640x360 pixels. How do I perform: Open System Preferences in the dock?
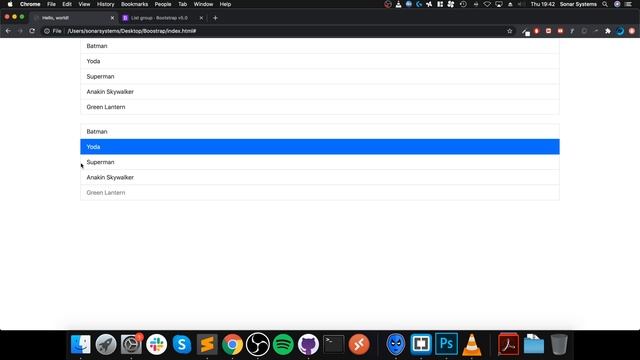131,344
